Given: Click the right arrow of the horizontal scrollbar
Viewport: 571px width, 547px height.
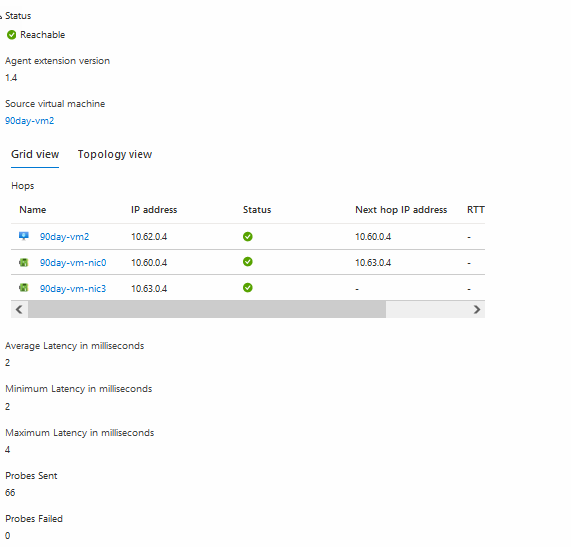Looking at the screenshot, I should (477, 310).
